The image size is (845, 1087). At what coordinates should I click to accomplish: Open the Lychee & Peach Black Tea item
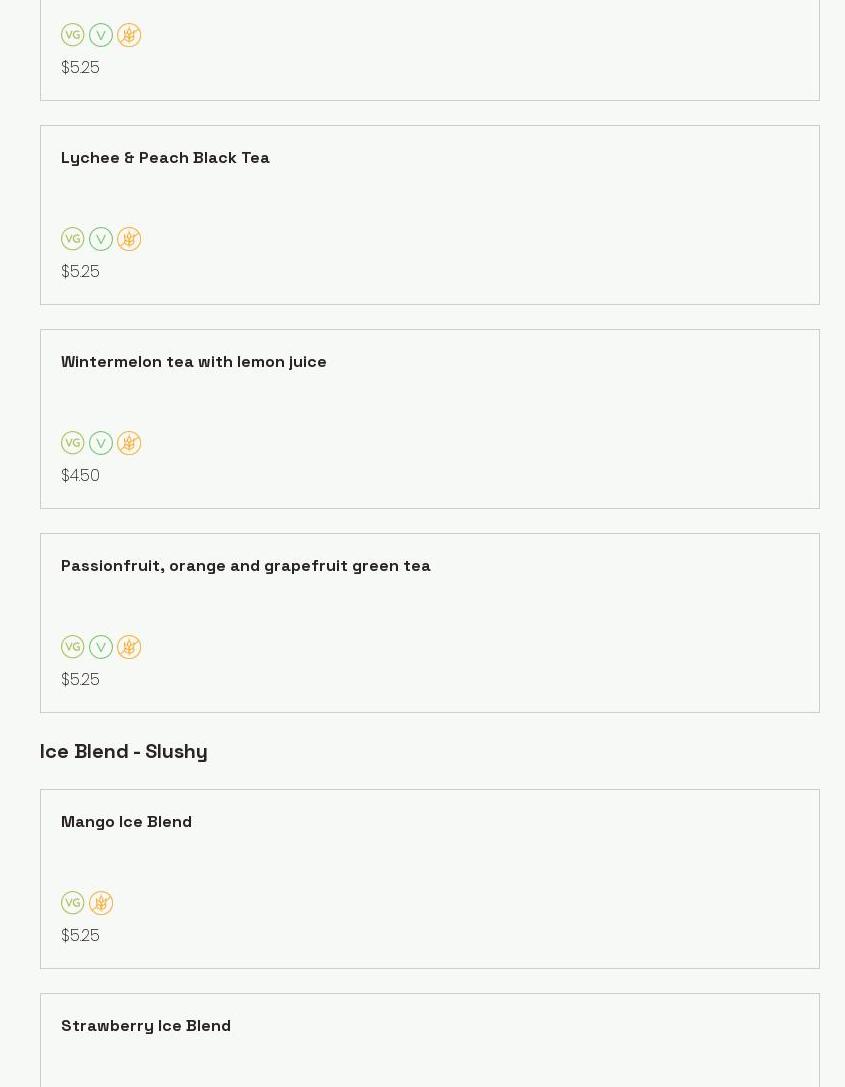[165, 158]
